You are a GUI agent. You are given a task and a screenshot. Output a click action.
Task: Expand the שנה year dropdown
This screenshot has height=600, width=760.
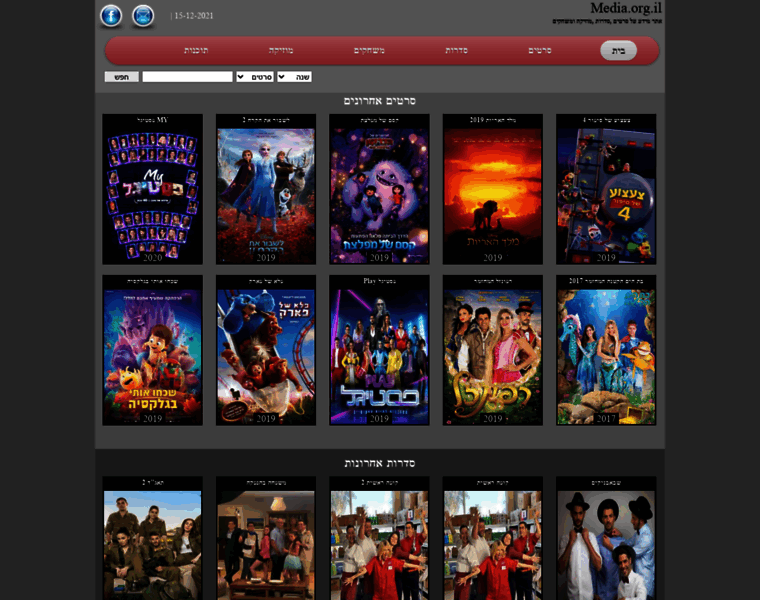click(x=294, y=77)
